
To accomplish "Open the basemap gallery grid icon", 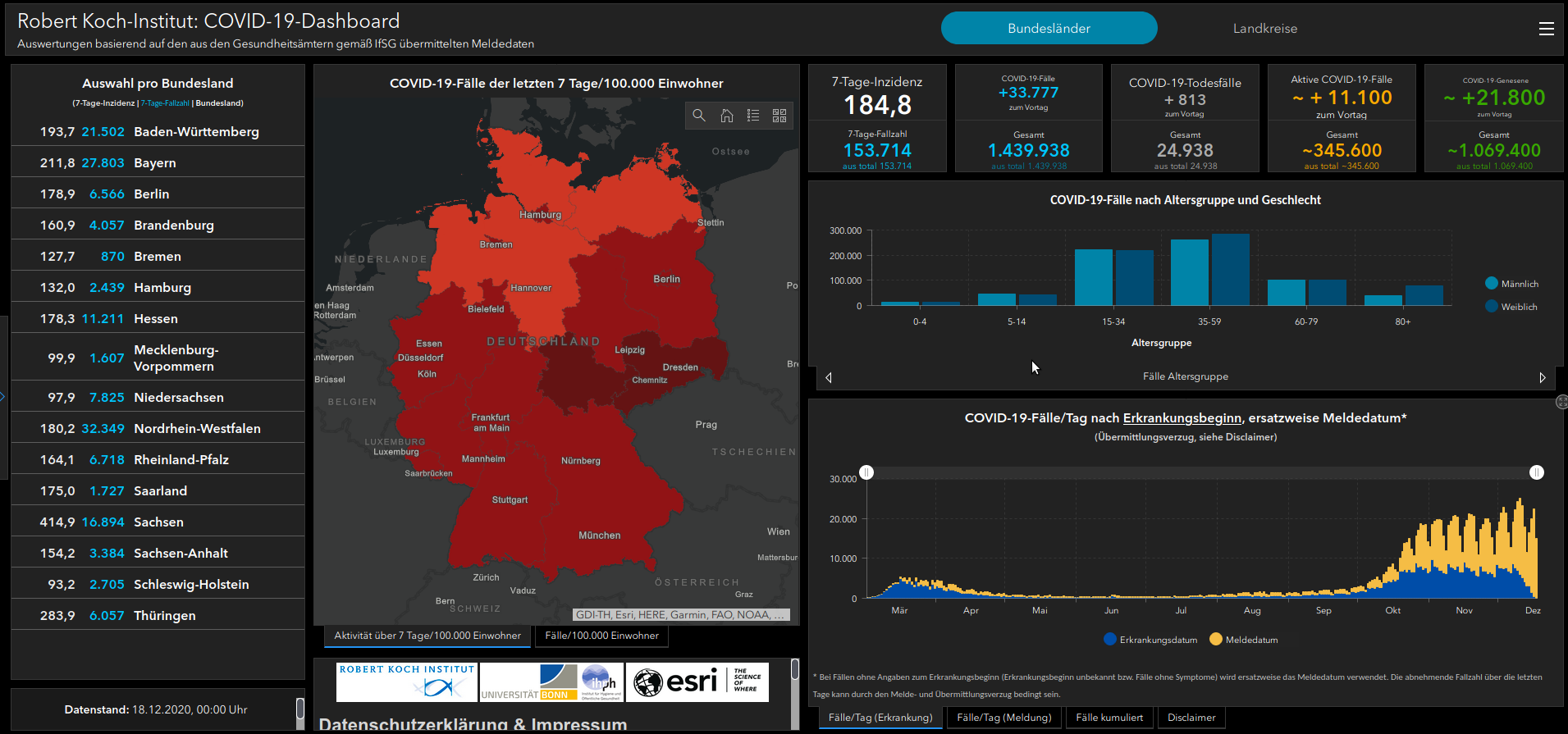I will click(x=779, y=116).
